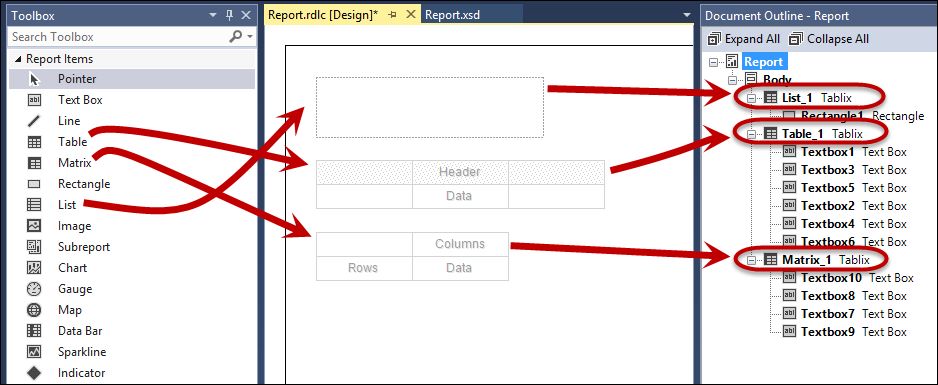Pick the Gauge report item
This screenshot has height=385, width=938.
click(x=131, y=289)
